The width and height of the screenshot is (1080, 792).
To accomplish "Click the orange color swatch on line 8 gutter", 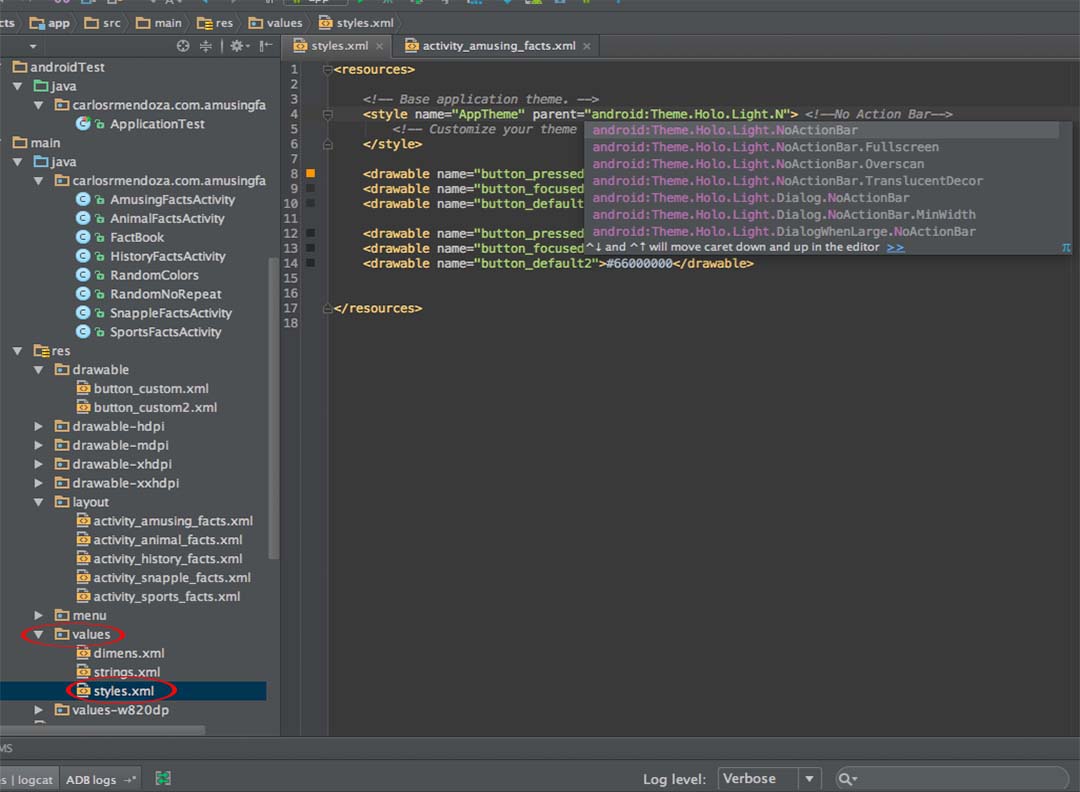I will click(x=310, y=174).
